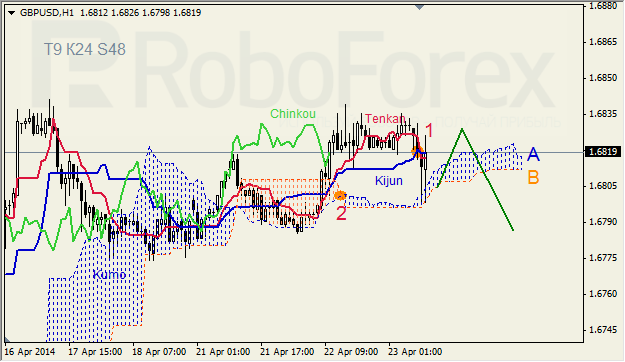Screen dimensions: 625x362
Task: Select the green forecast line peak
Action: 462,130
